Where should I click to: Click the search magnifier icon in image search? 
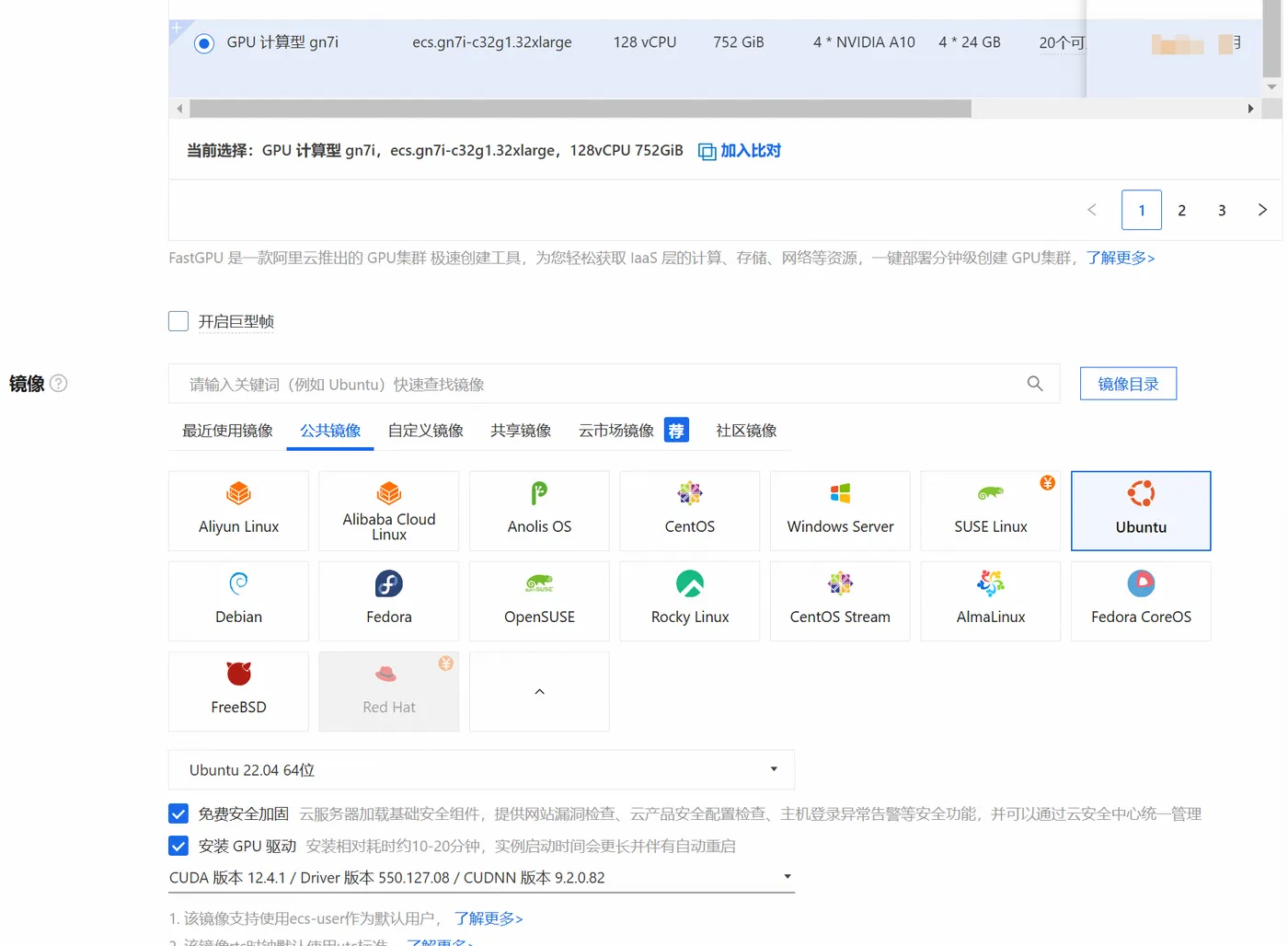tap(1035, 384)
